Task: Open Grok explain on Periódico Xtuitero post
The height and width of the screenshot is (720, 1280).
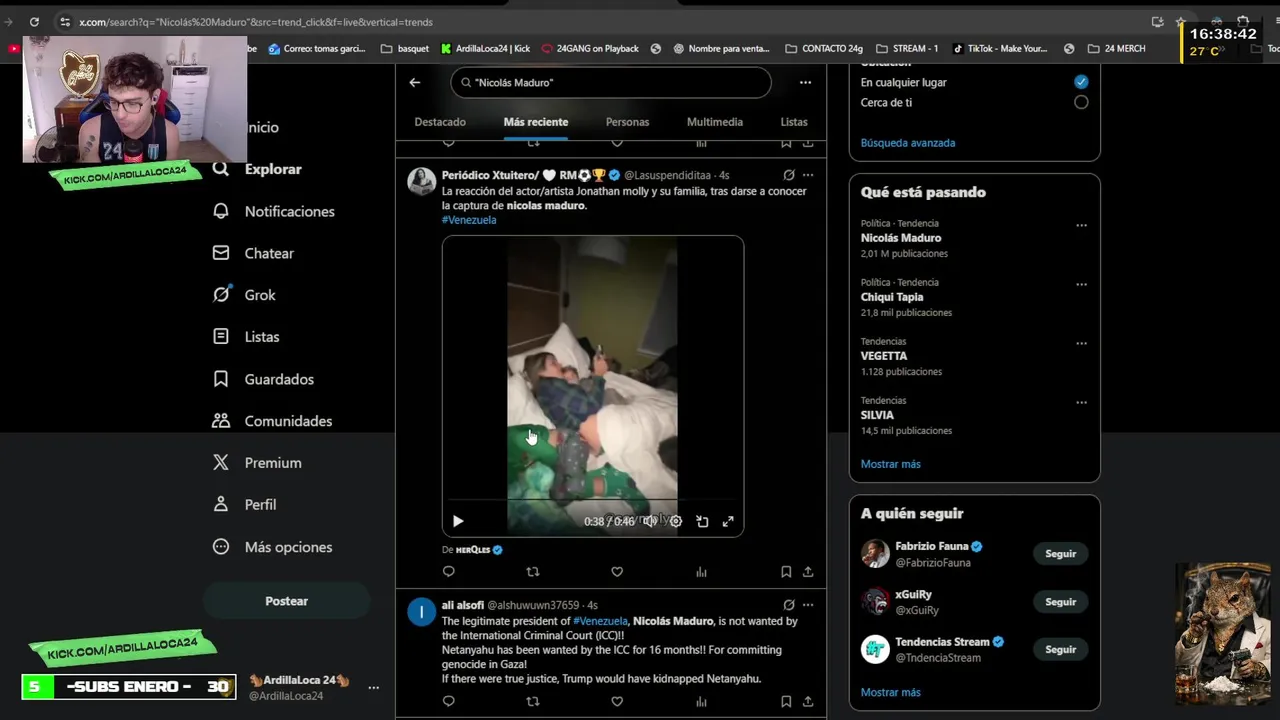Action: (x=789, y=175)
